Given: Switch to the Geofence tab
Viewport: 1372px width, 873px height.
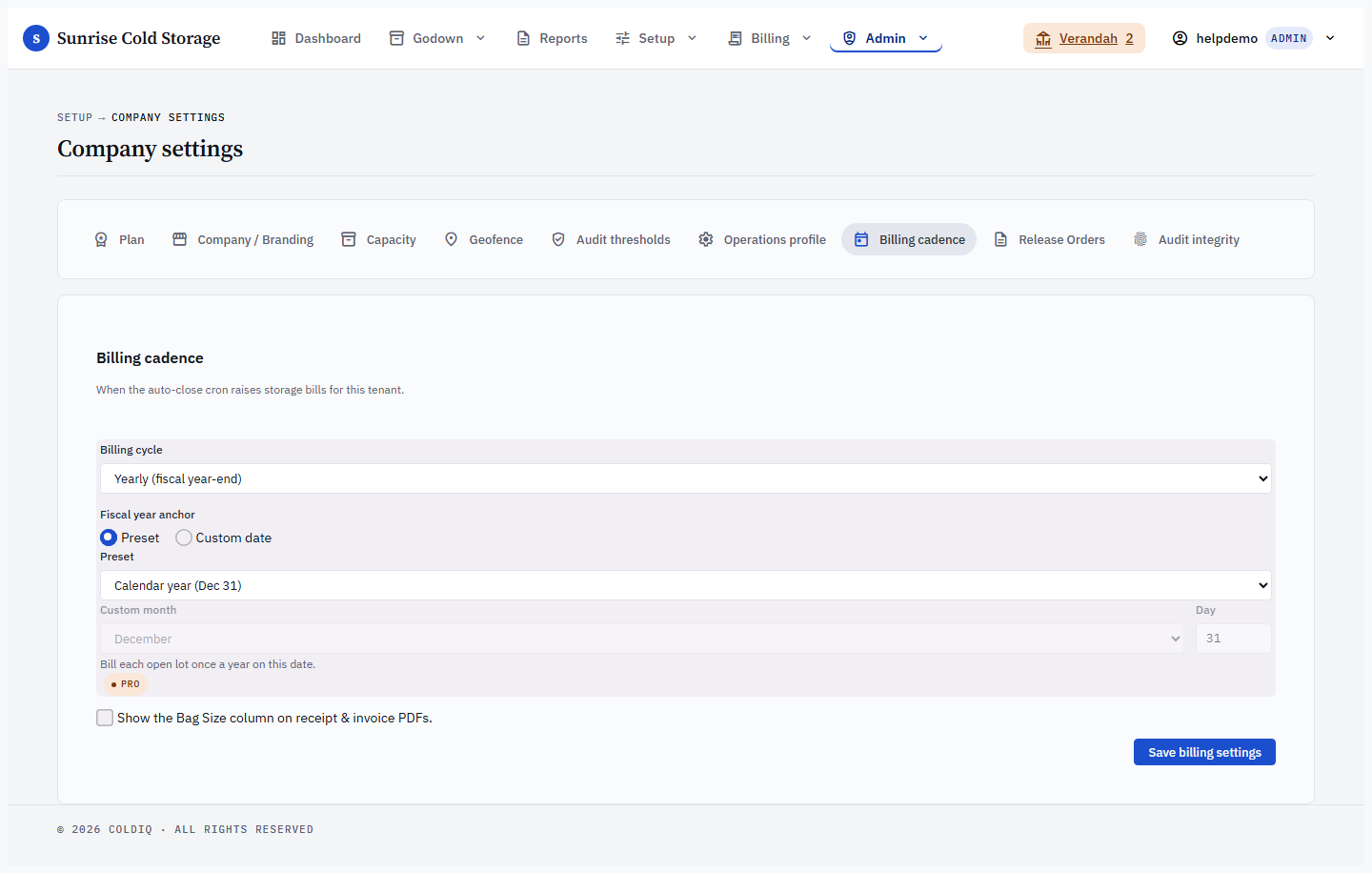Looking at the screenshot, I should coord(484,239).
